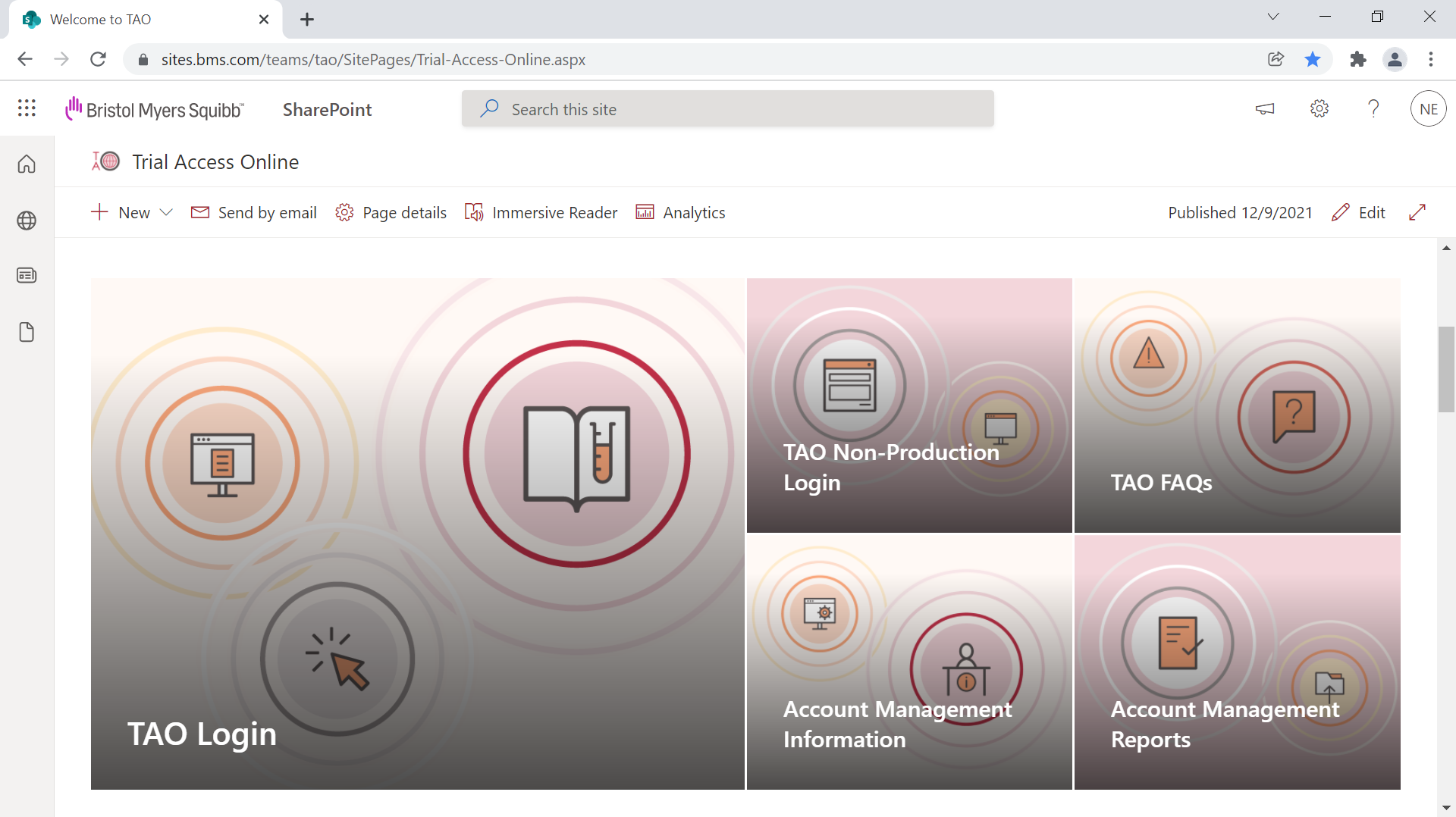Click the scrollbar down arrow

[1446, 808]
